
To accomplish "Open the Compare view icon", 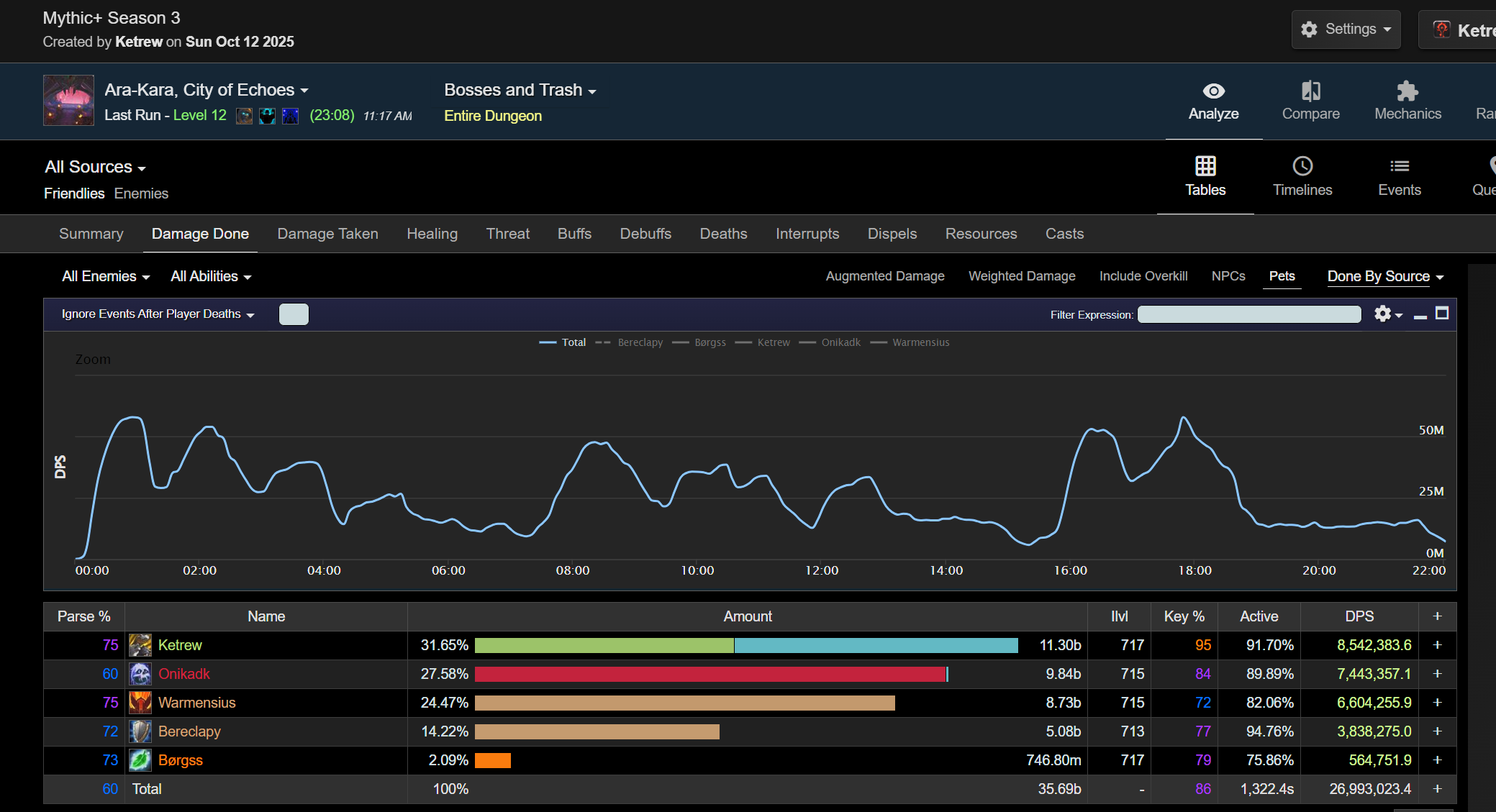I will click(1310, 91).
